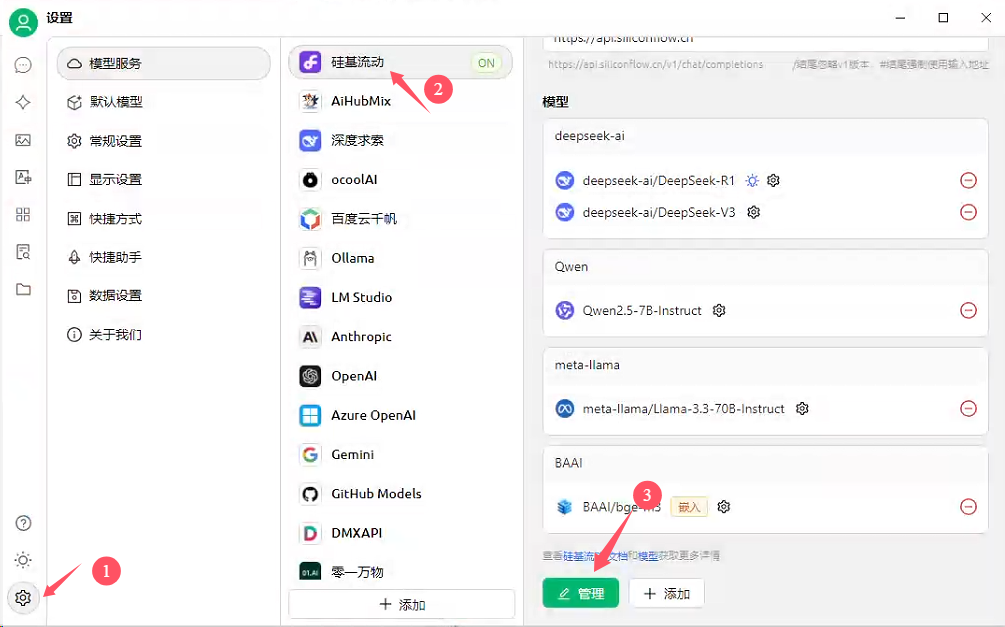The image size is (1005, 627).
Task: Click the deepseek-ai/DeepSeek-R1 model name
Action: tap(658, 181)
